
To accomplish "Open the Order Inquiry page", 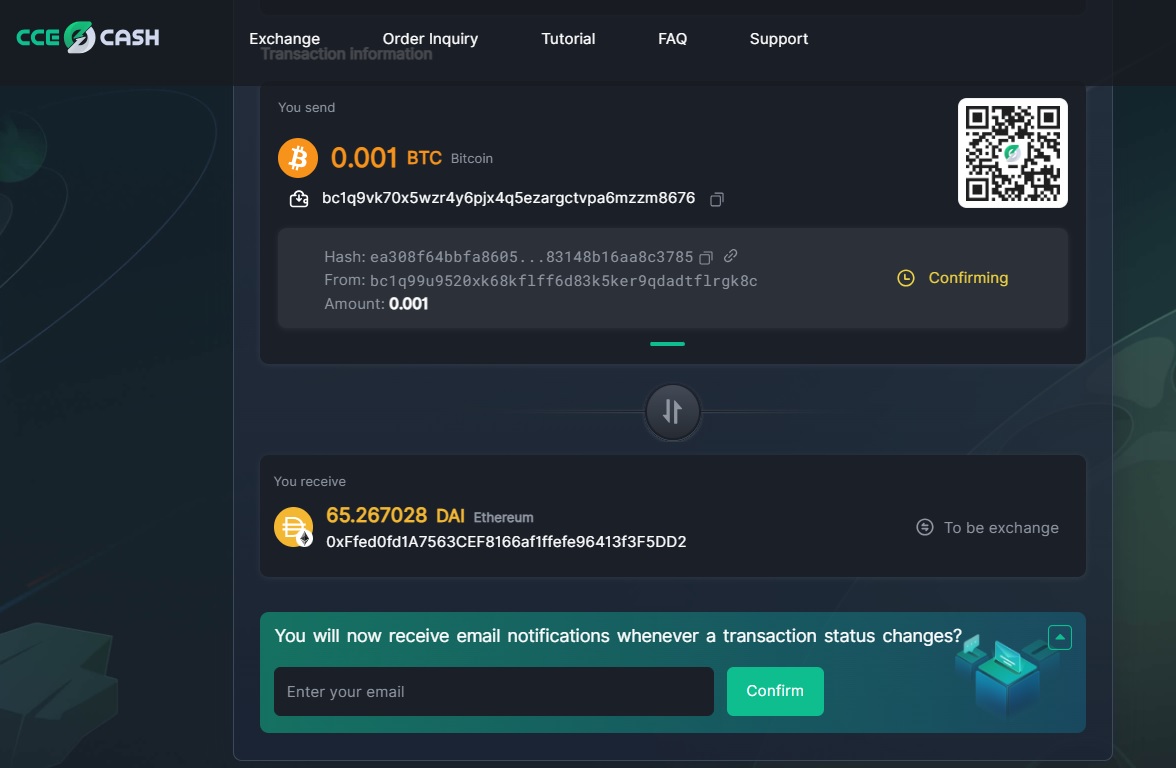I will tap(430, 38).
